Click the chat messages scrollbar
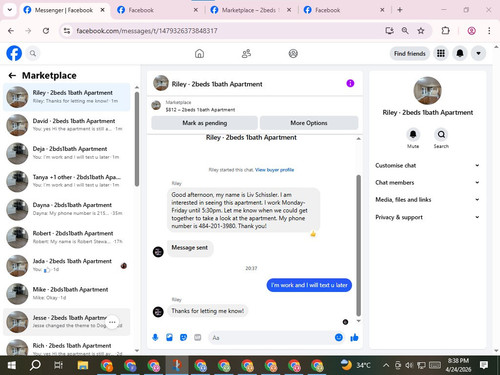Image resolution: width=500 pixels, height=375 pixels. pyautogui.click(x=359, y=245)
